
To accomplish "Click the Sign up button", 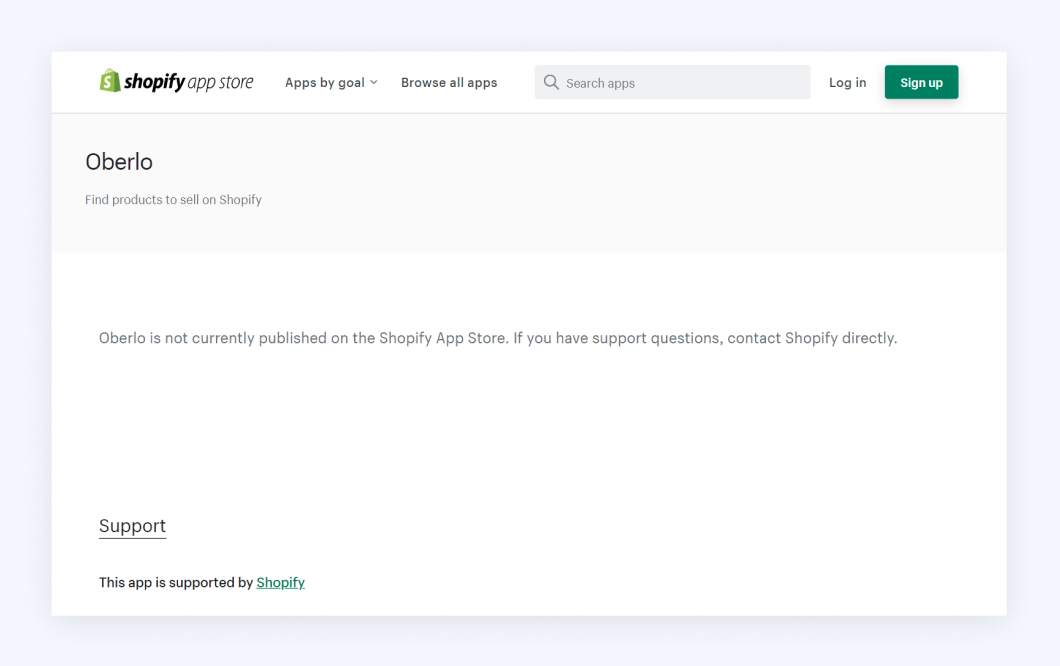I will coord(921,82).
